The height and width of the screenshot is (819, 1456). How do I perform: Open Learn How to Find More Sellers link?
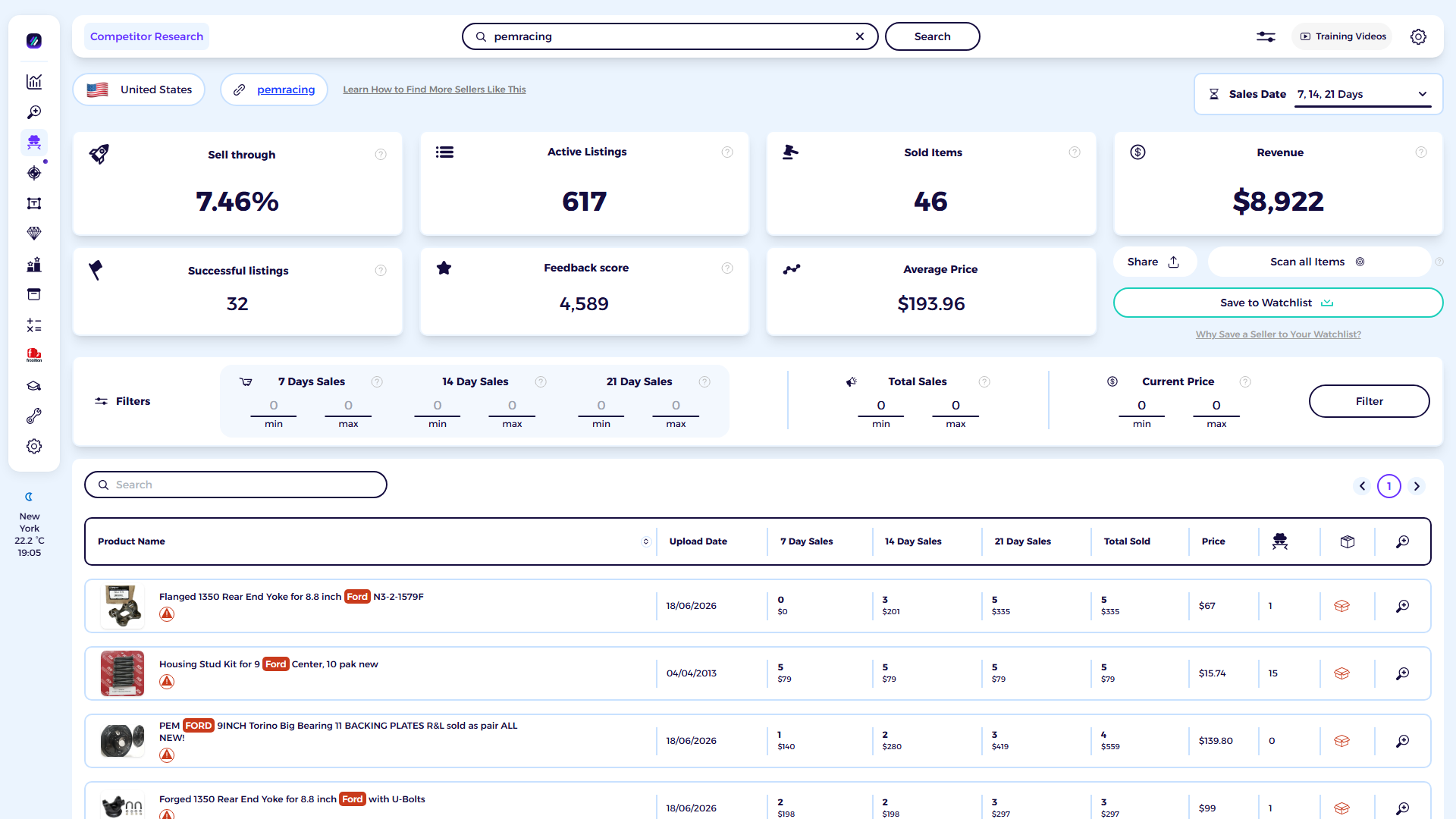(435, 89)
